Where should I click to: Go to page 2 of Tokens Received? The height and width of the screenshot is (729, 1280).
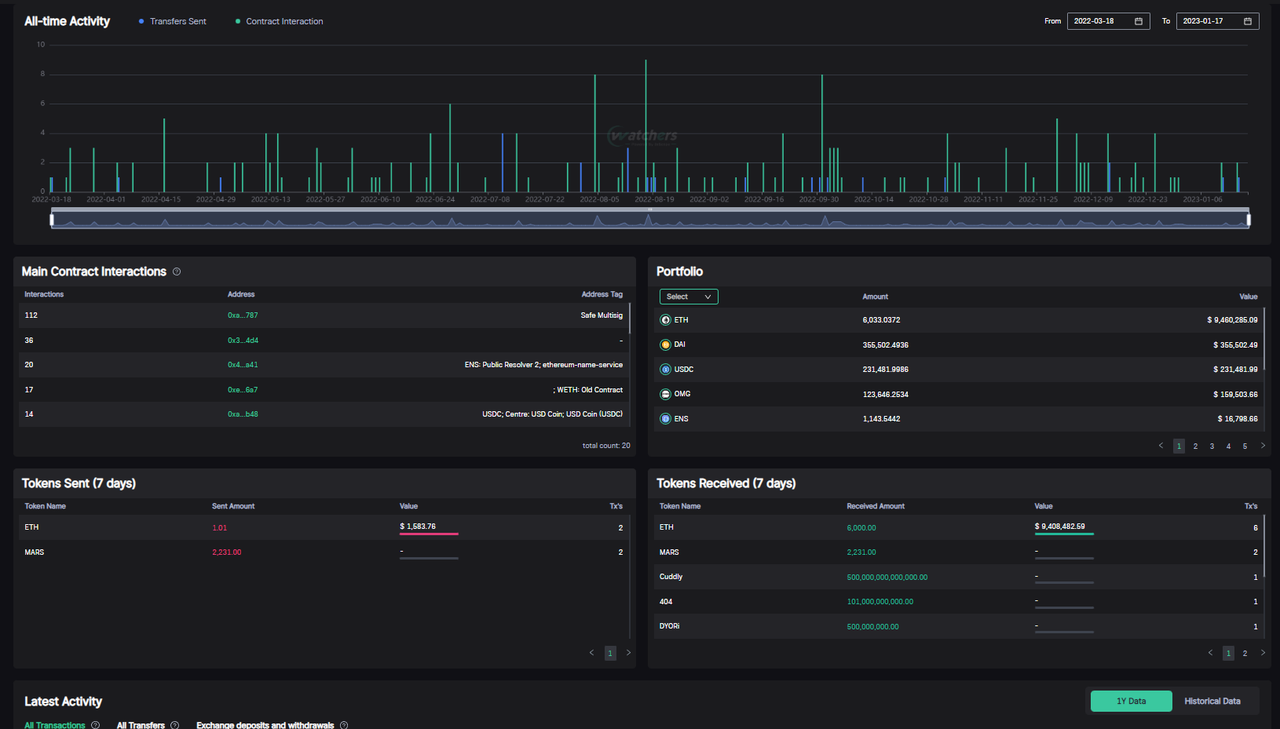[1245, 653]
